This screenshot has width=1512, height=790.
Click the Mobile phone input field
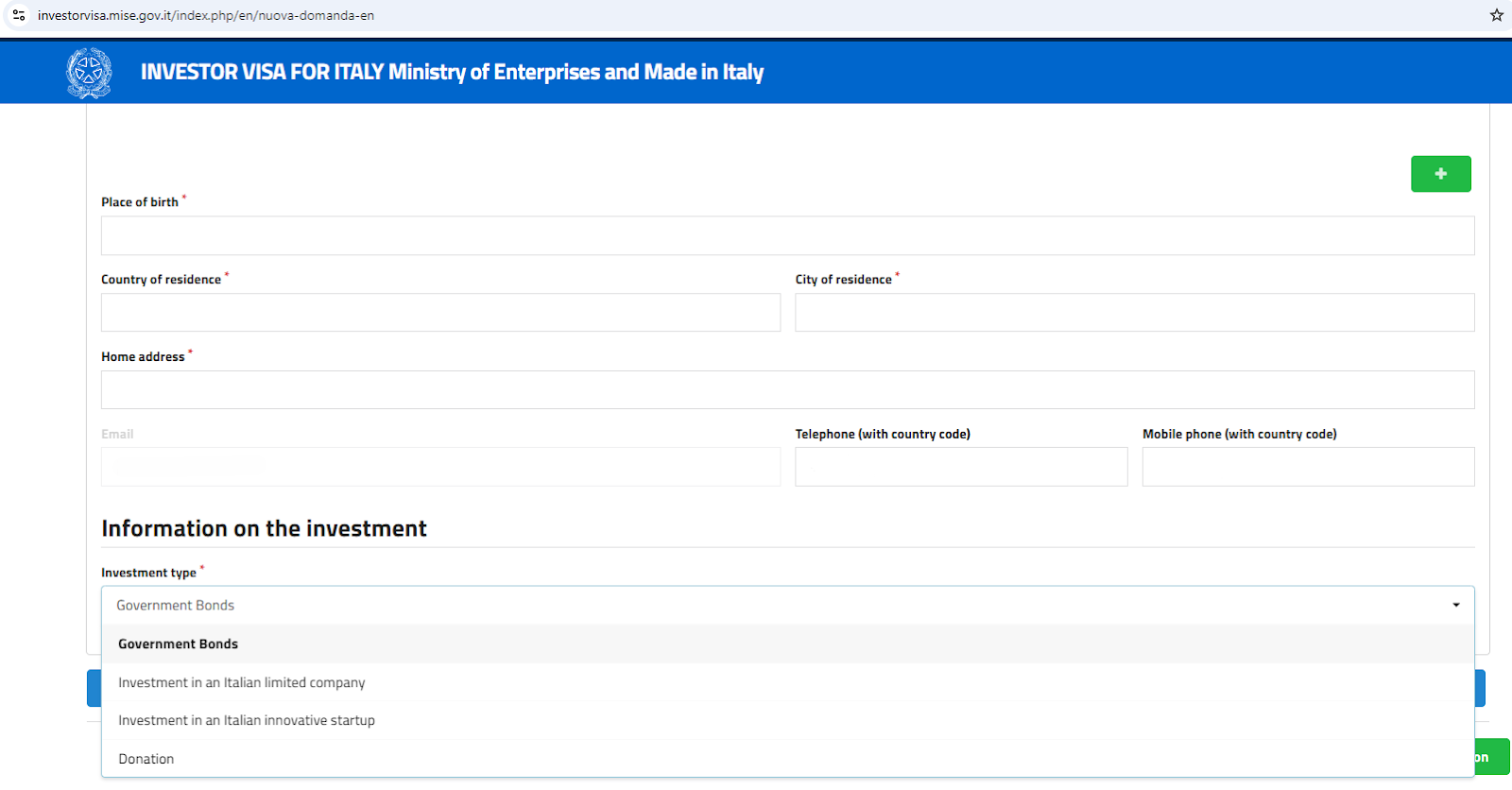pyautogui.click(x=1308, y=467)
